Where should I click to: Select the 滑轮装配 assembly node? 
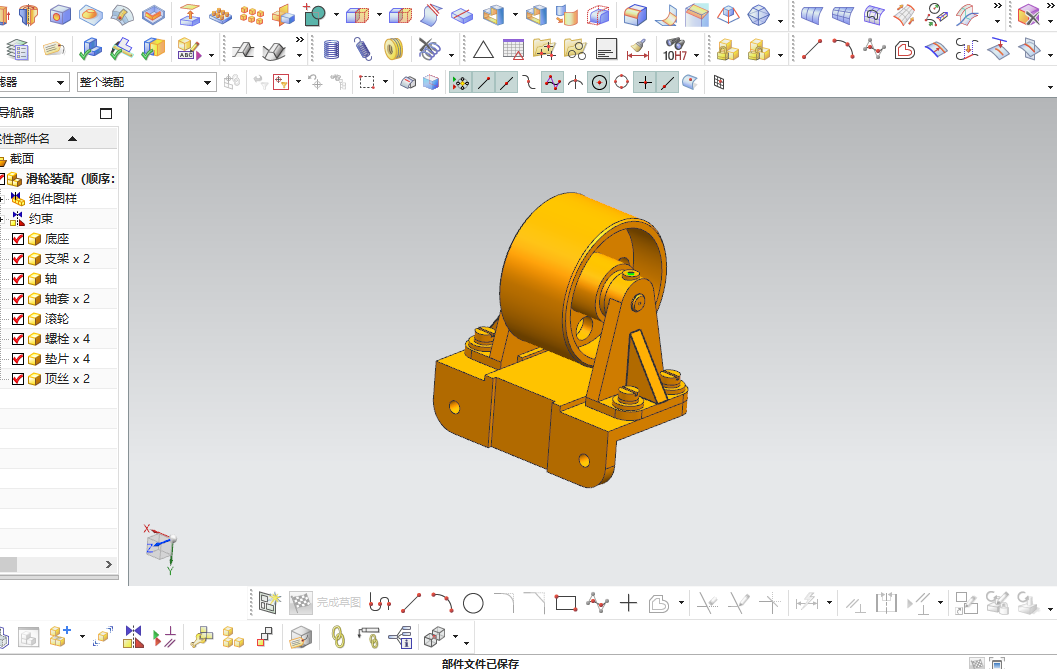tap(69, 179)
